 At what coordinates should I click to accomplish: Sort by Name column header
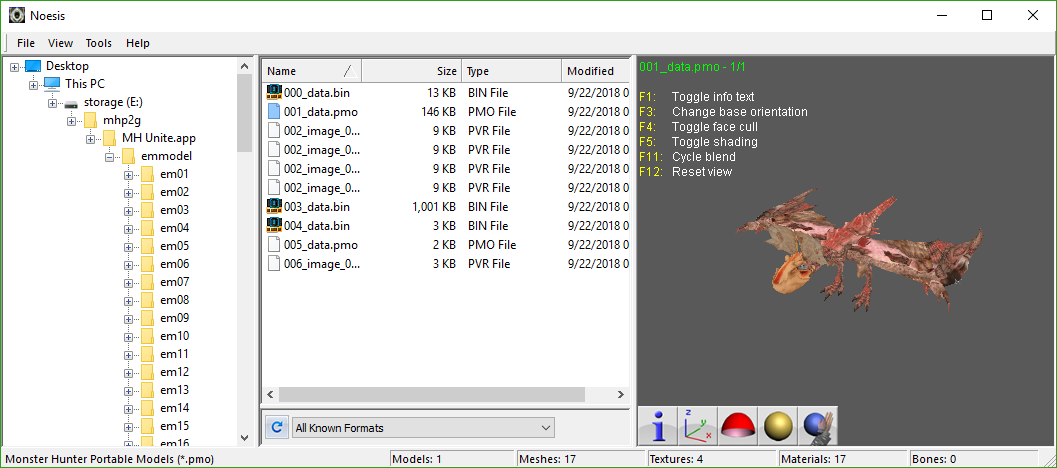[311, 71]
